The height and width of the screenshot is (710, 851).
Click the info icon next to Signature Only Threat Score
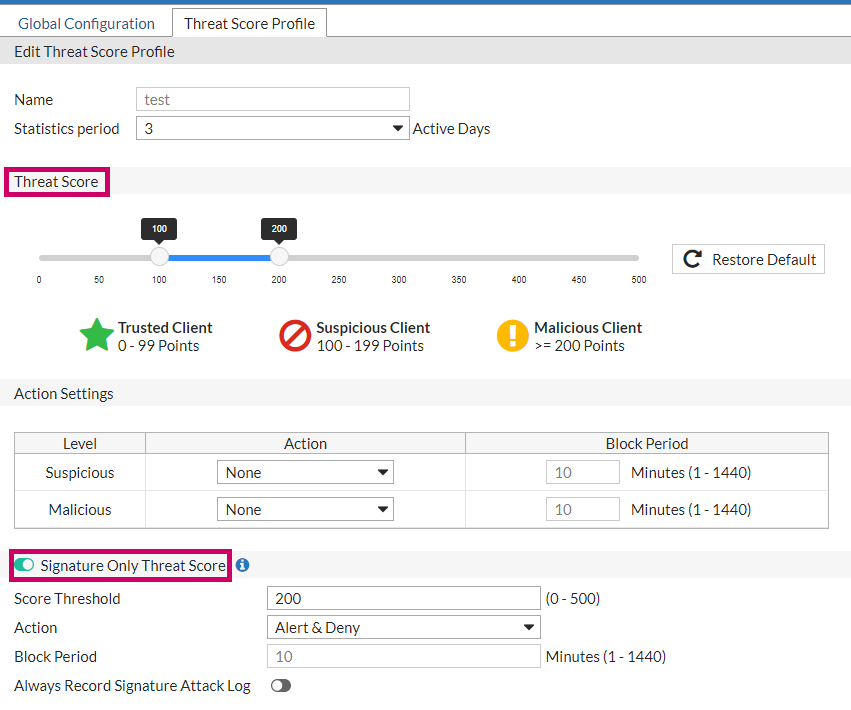[241, 565]
